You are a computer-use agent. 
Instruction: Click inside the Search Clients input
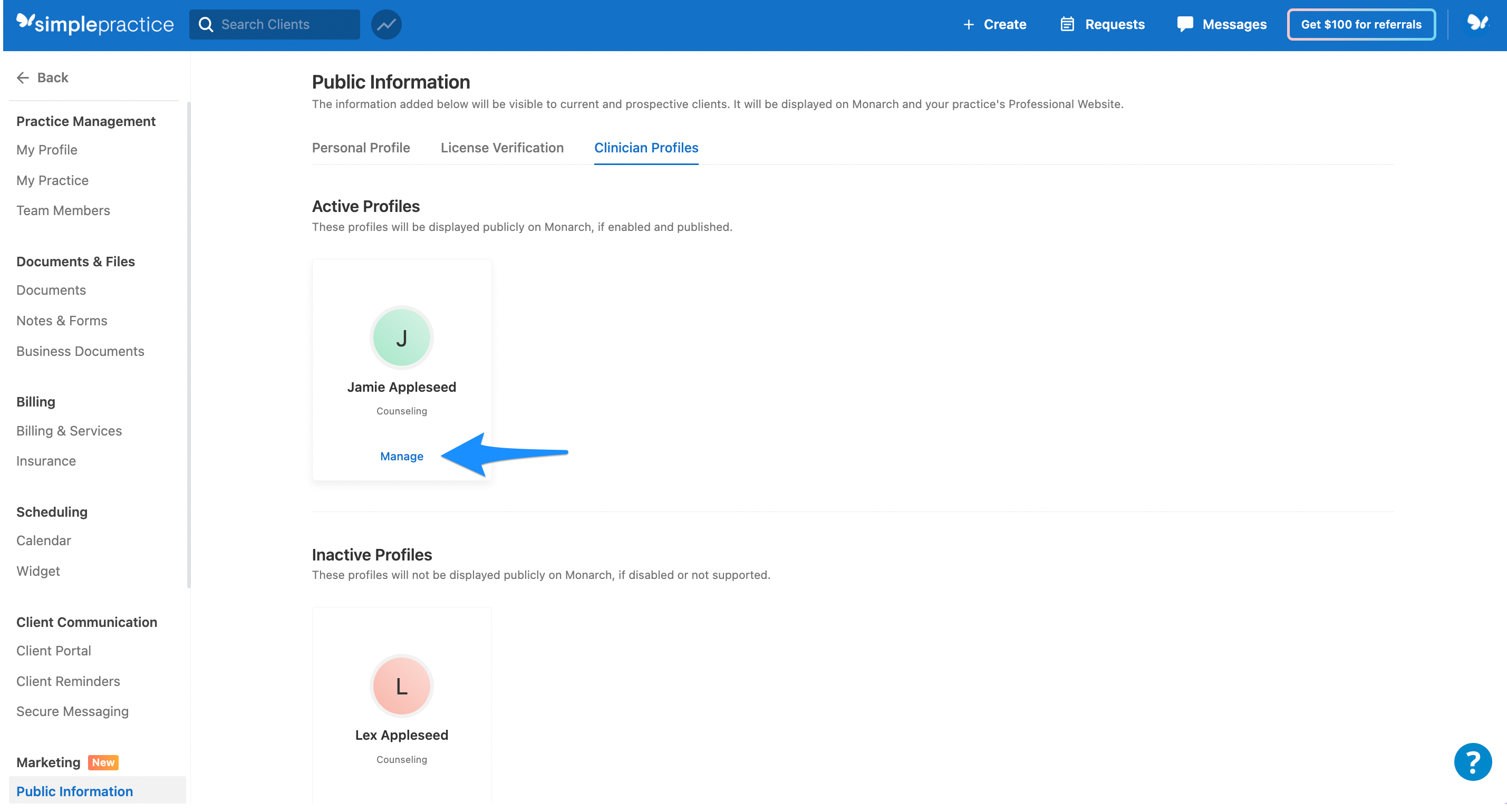275,24
